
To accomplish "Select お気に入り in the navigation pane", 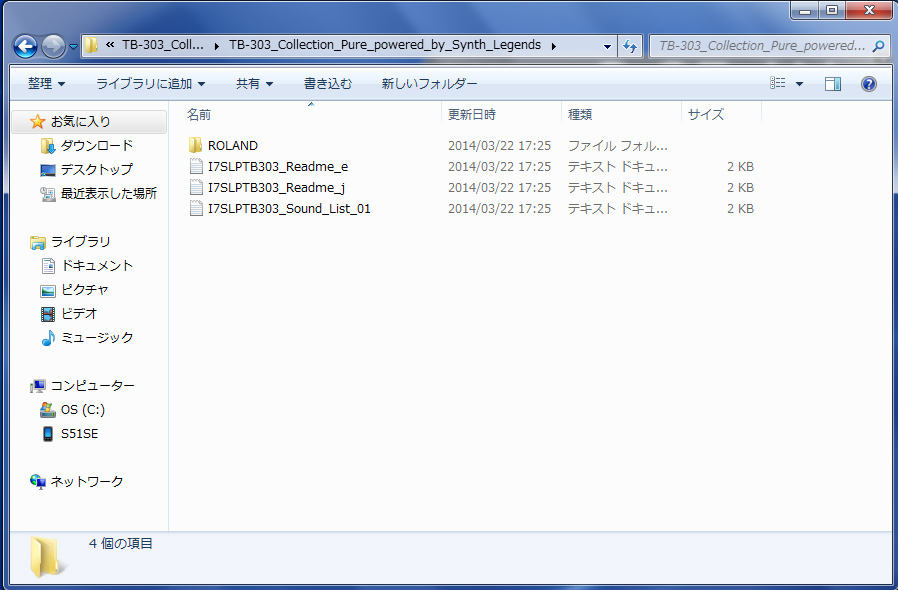I will tap(81, 121).
